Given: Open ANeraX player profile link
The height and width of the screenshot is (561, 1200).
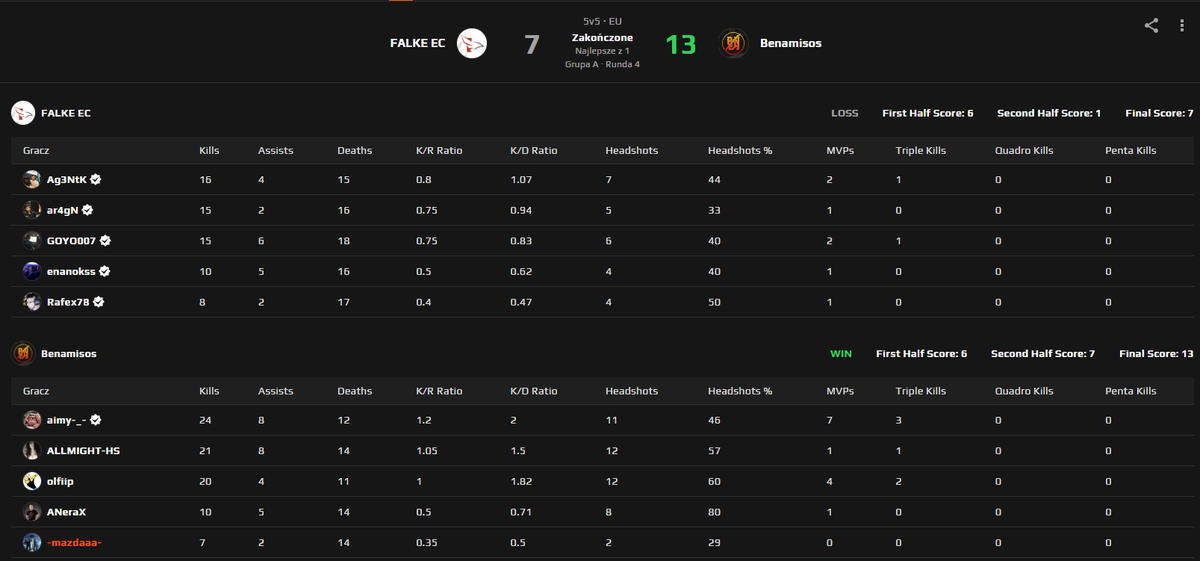Looking at the screenshot, I should pyautogui.click(x=67, y=512).
